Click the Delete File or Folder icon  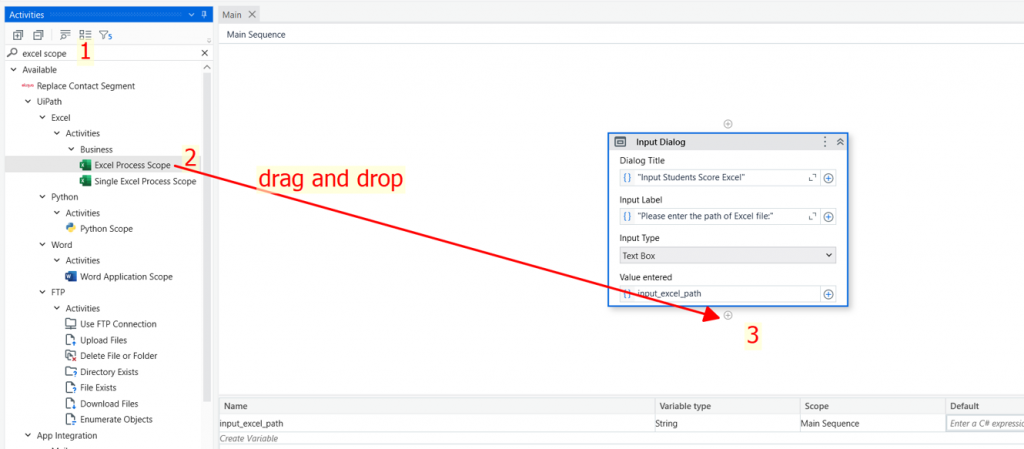pos(71,356)
